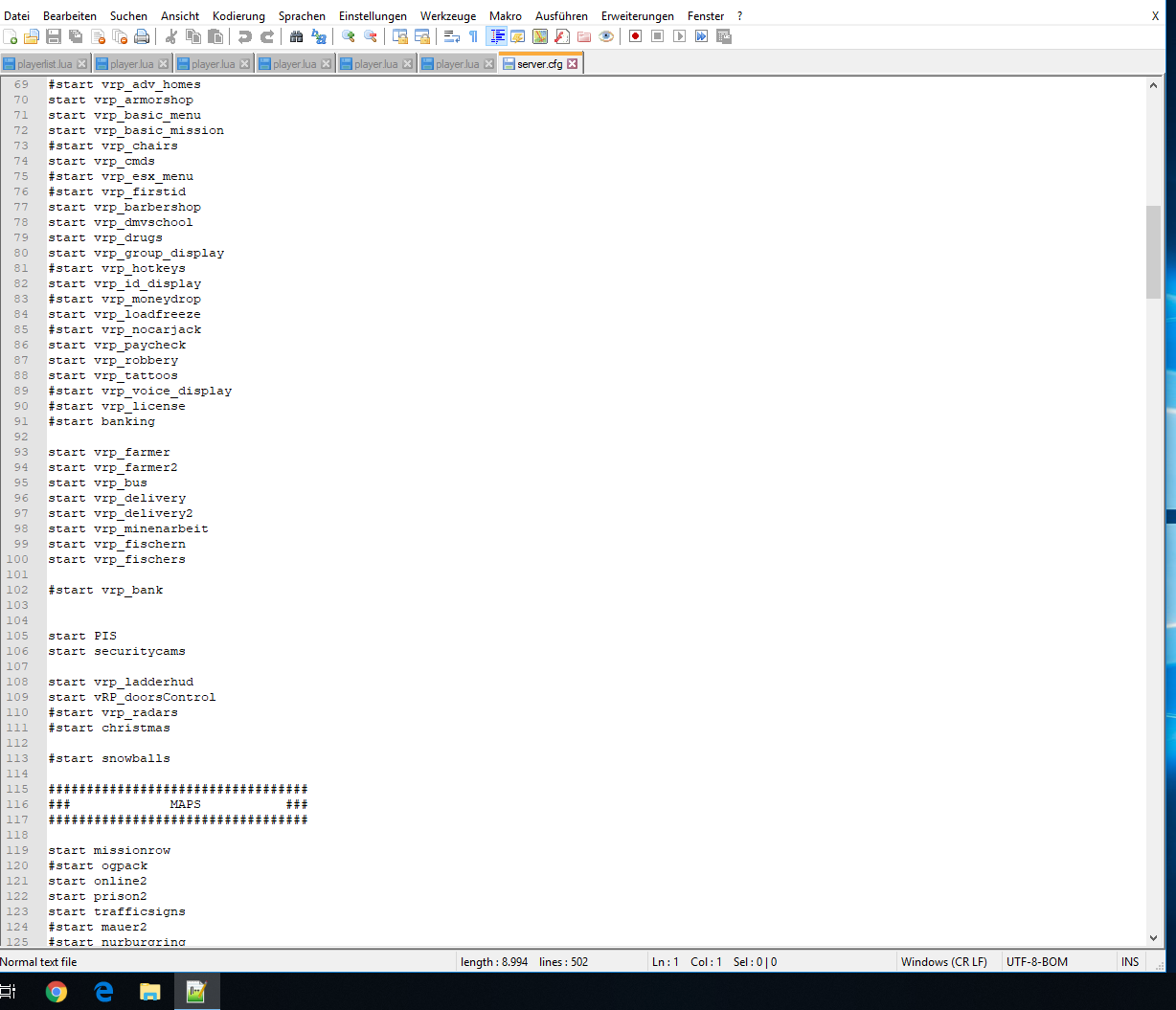Open the question mark help menu
Viewport: 1176px width, 1010px height.
tap(739, 15)
